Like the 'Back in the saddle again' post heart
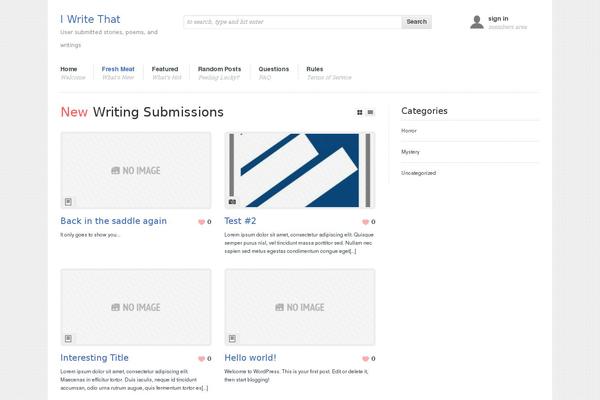The height and width of the screenshot is (400, 600). pyautogui.click(x=202, y=222)
